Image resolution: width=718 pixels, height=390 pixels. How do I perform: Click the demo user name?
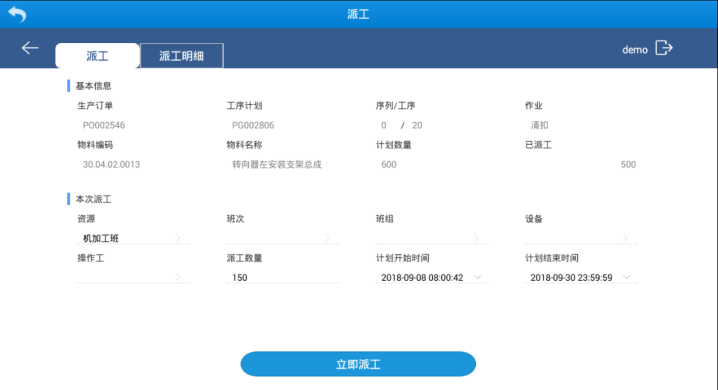pos(635,50)
